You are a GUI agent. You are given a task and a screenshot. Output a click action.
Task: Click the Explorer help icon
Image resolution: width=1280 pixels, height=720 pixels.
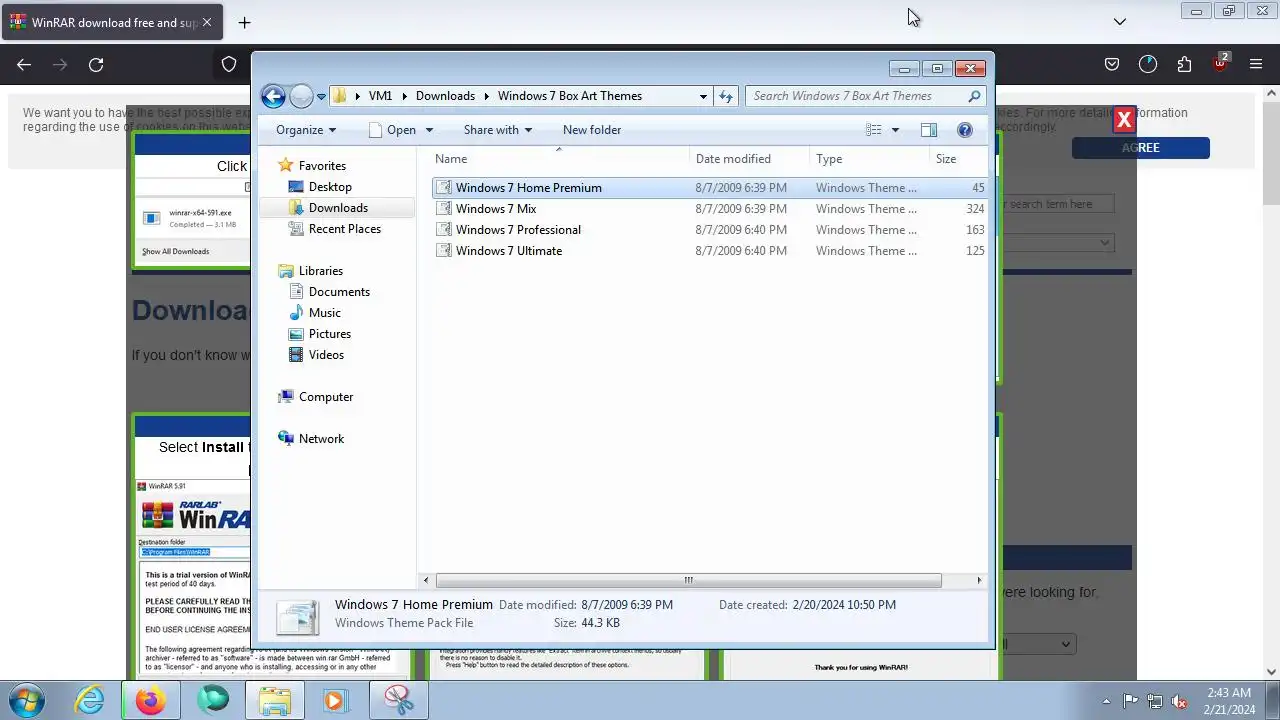coord(965,130)
